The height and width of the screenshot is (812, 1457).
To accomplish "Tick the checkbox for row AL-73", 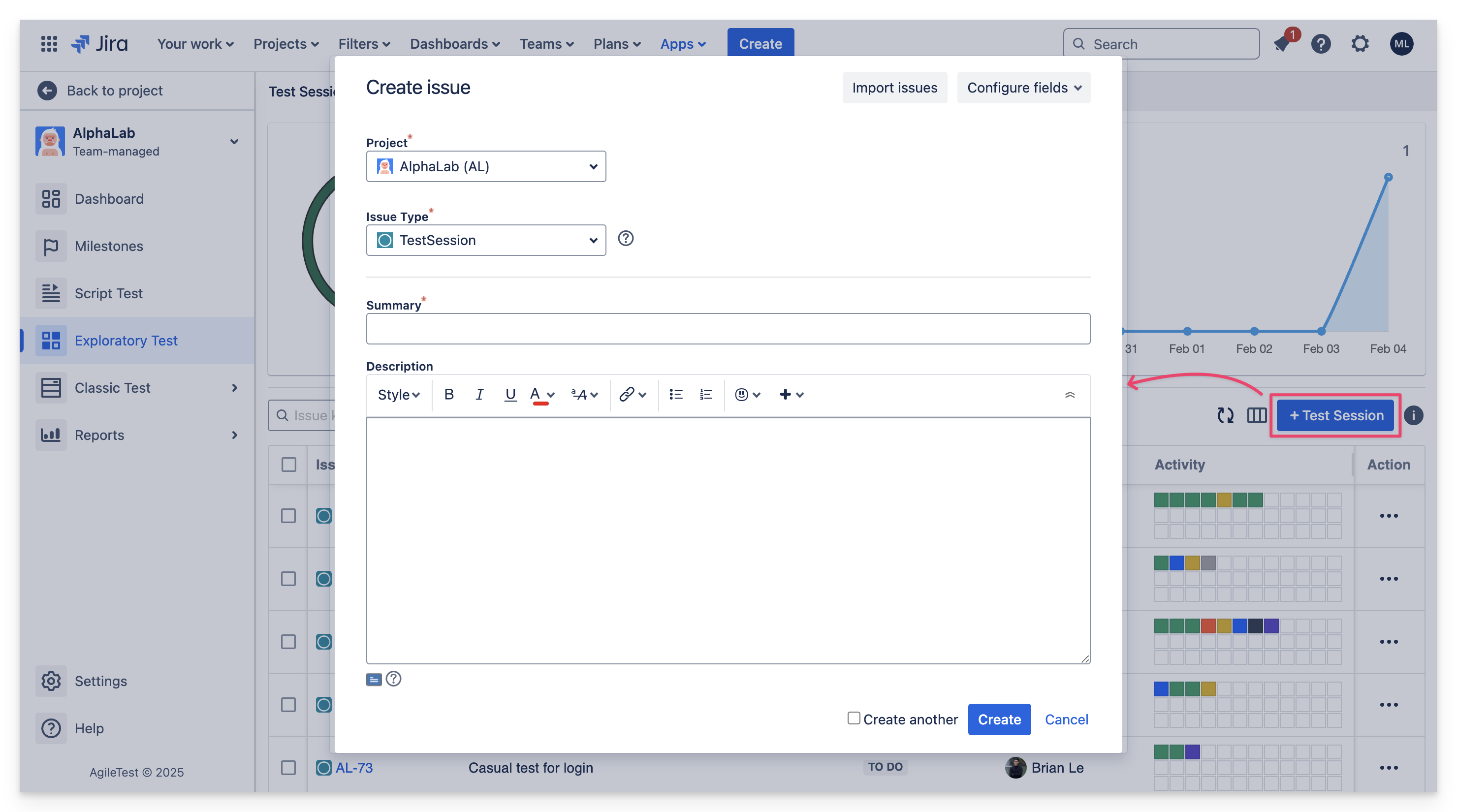I will pyautogui.click(x=288, y=768).
